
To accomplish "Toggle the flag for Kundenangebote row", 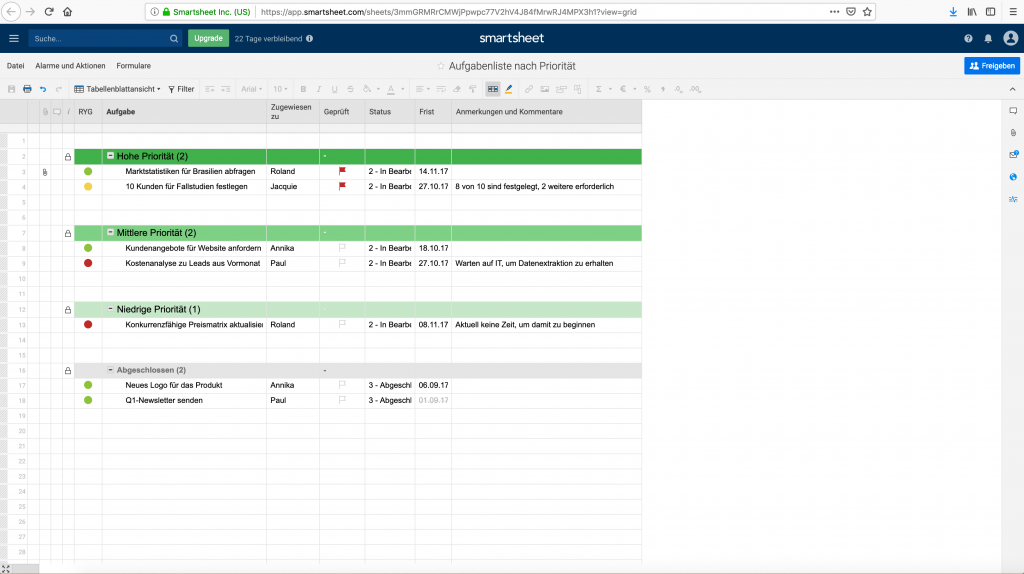I will tap(341, 248).
